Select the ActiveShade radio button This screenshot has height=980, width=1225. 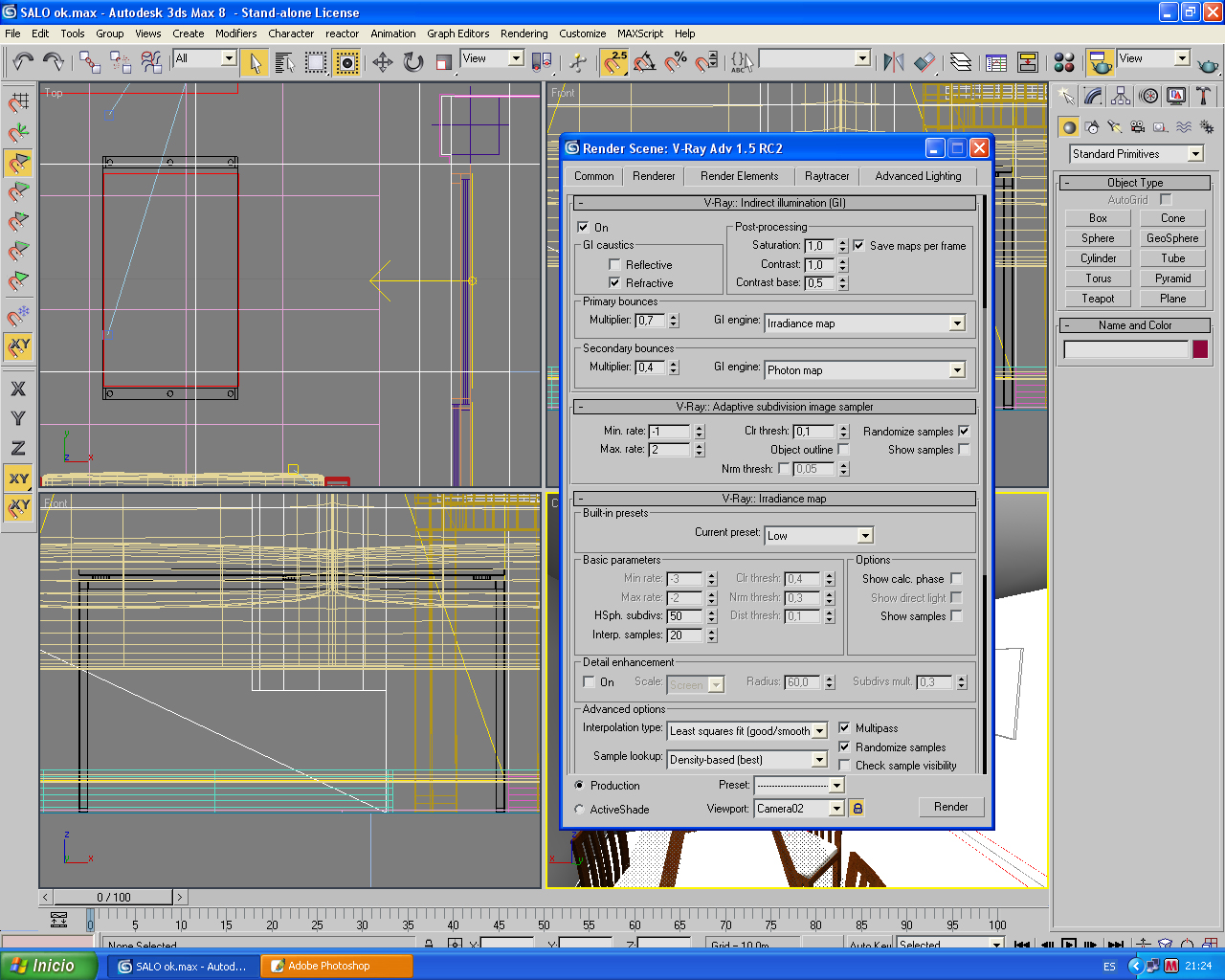(580, 809)
